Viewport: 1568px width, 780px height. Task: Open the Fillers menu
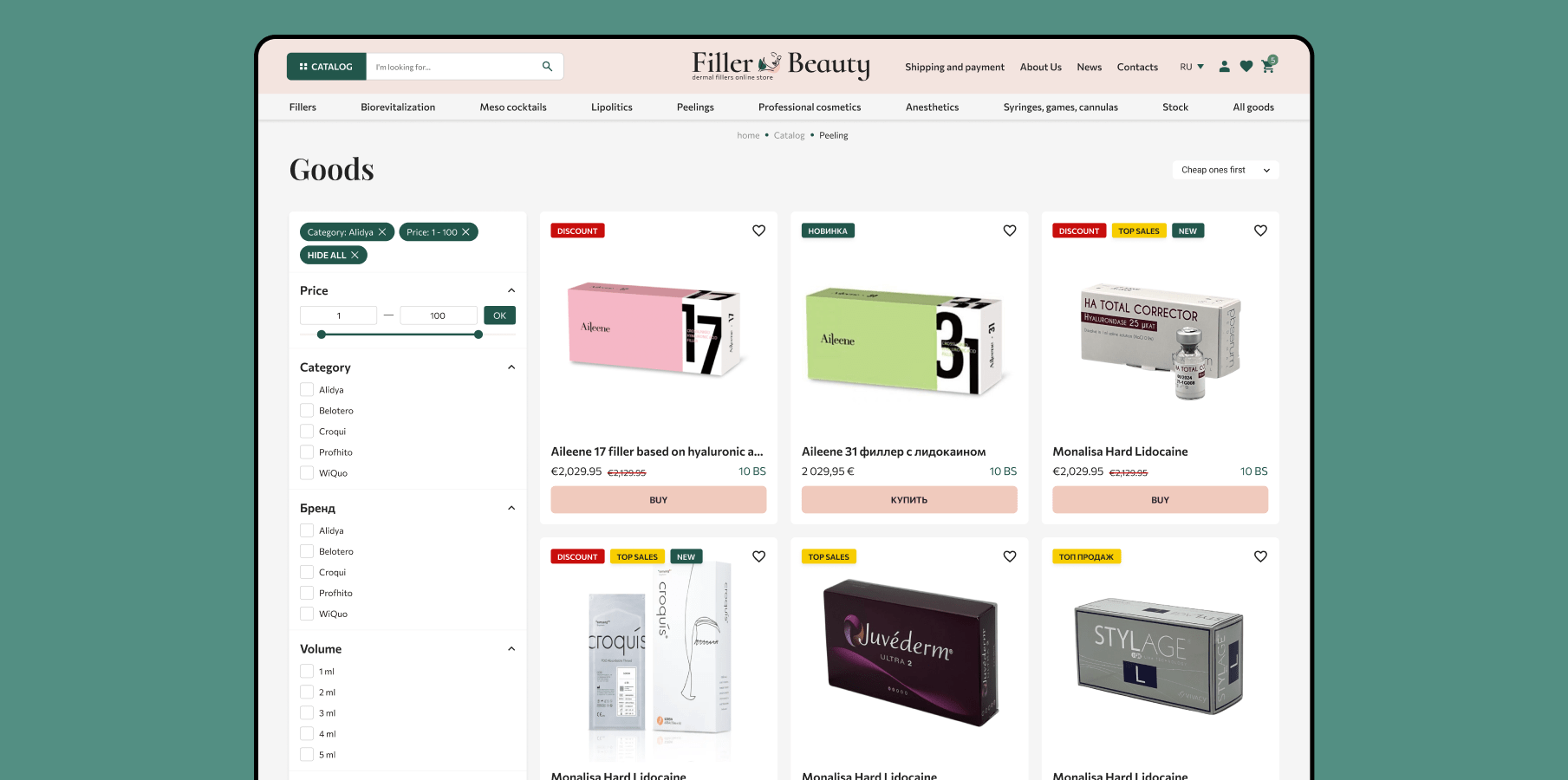303,107
